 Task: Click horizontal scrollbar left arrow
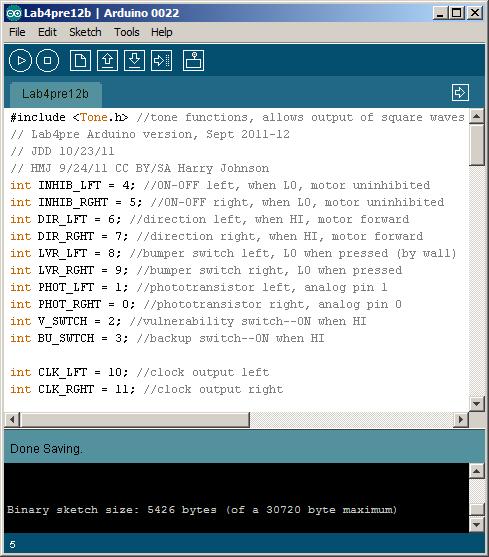pos(12,420)
